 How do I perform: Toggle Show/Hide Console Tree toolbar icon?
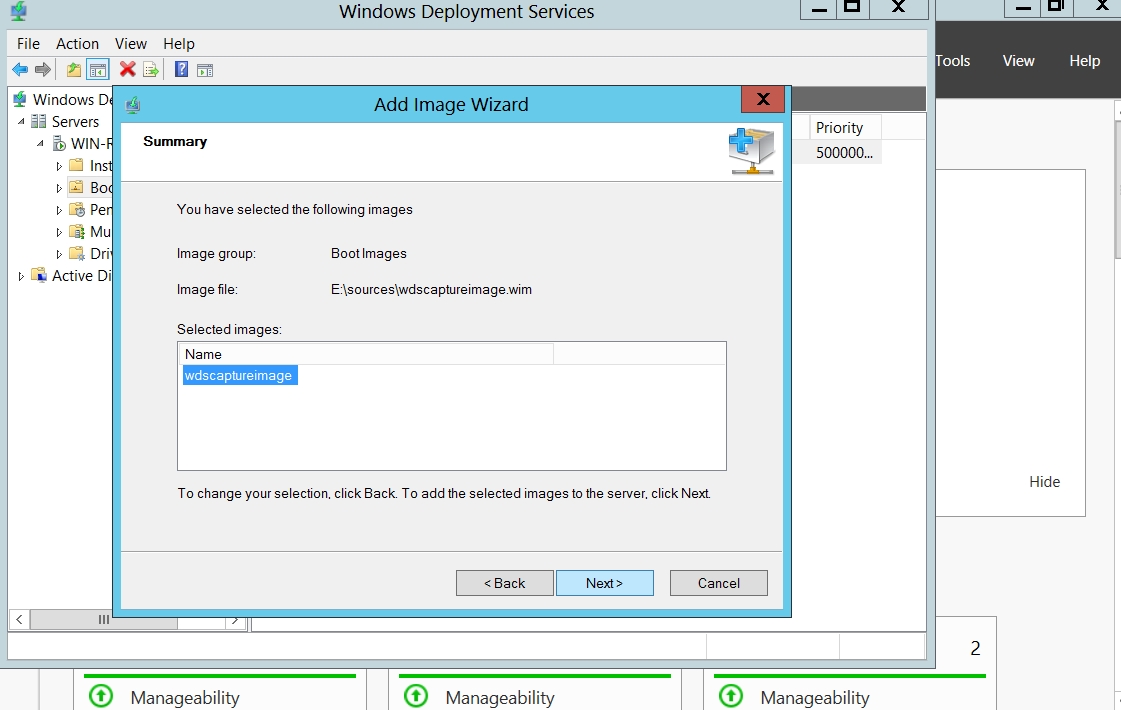click(x=97, y=69)
